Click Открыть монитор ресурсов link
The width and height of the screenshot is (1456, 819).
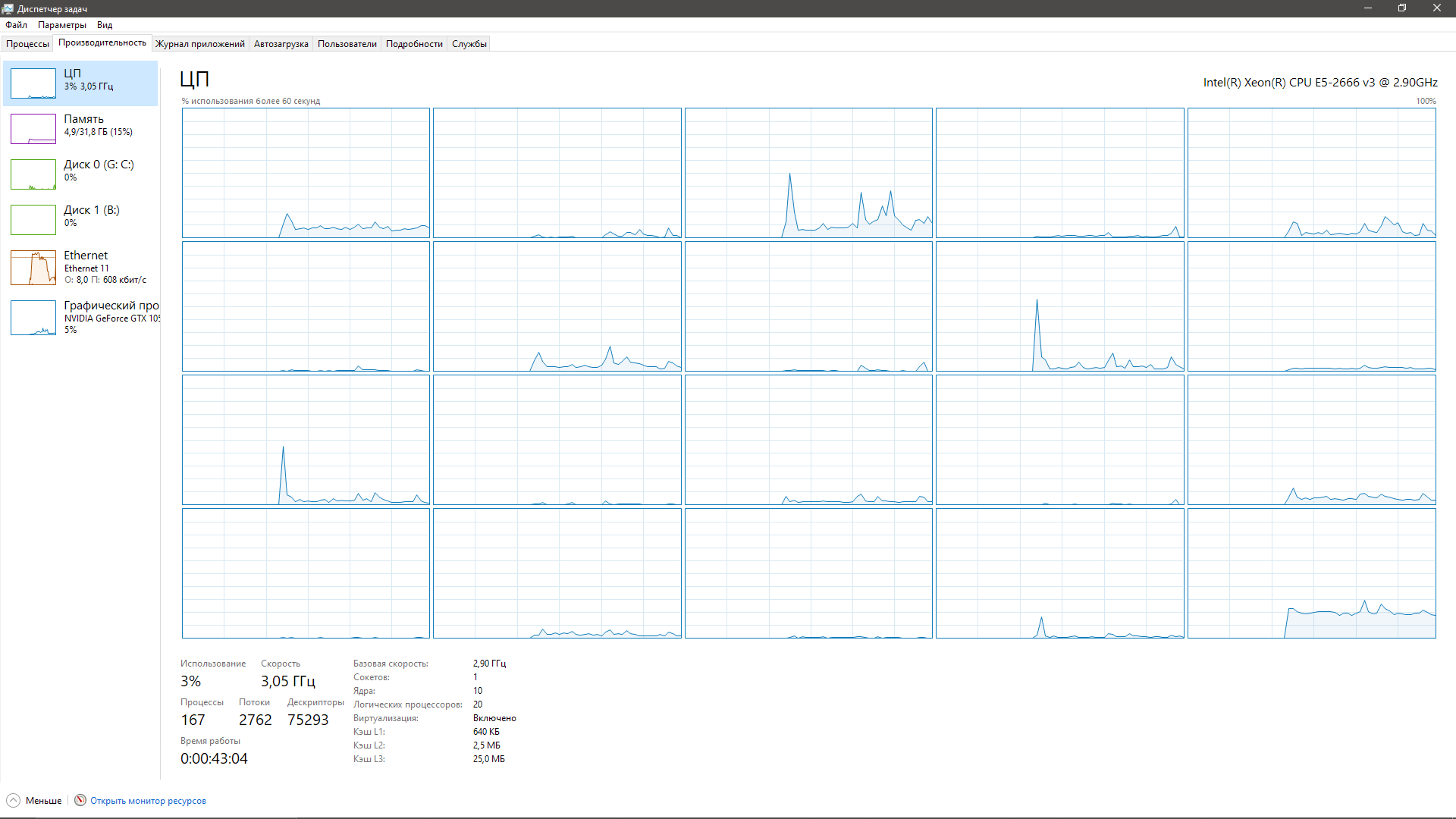click(148, 801)
